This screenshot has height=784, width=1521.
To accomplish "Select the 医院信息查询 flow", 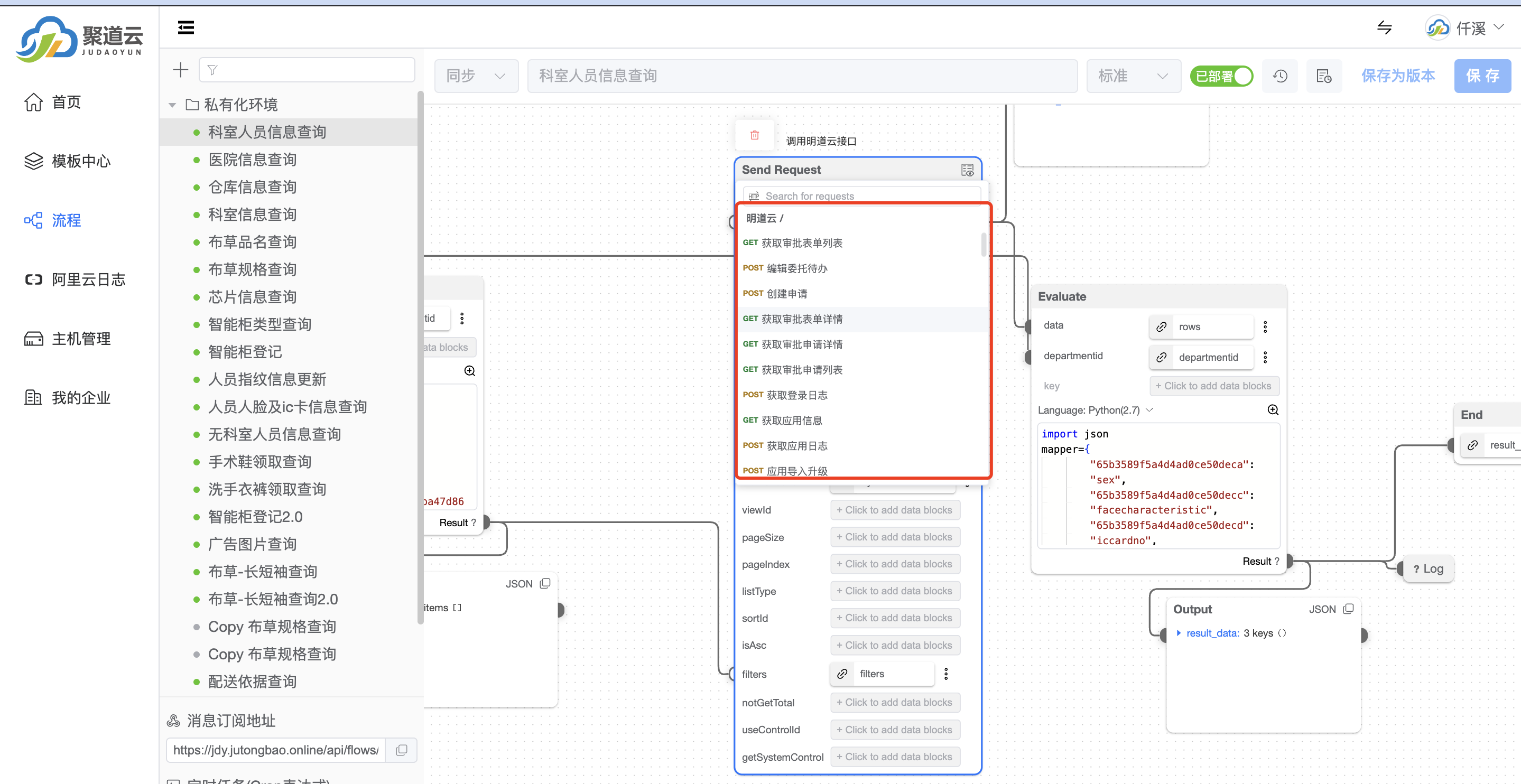I will click(x=252, y=160).
